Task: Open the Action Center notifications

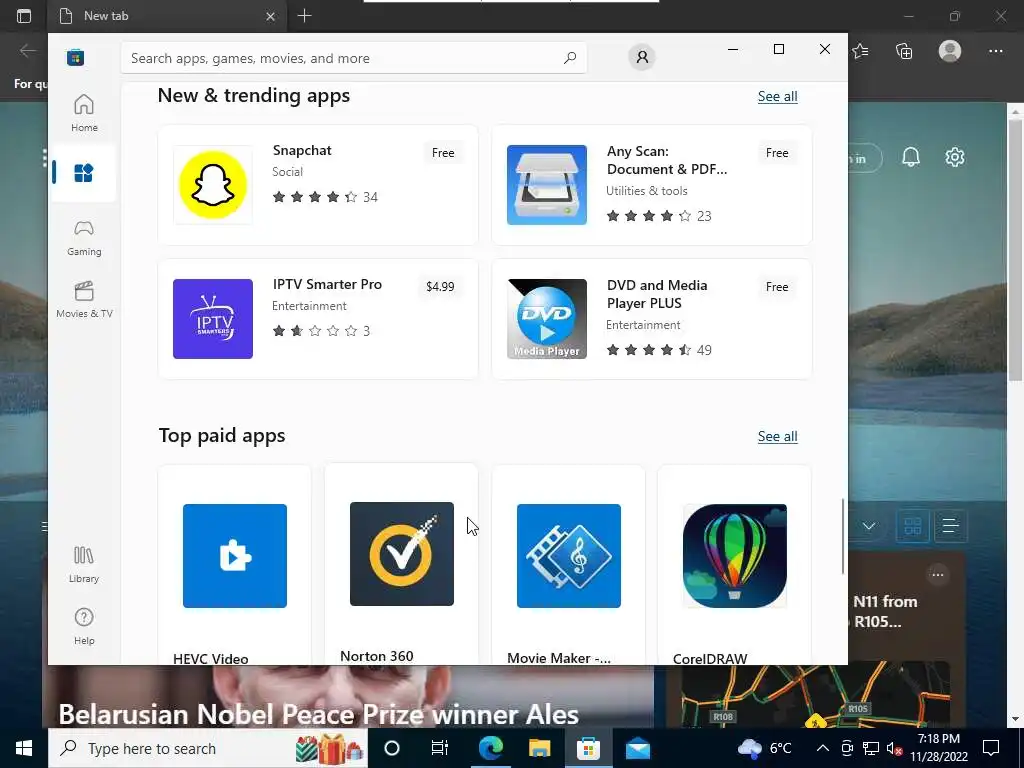Action: [x=991, y=748]
